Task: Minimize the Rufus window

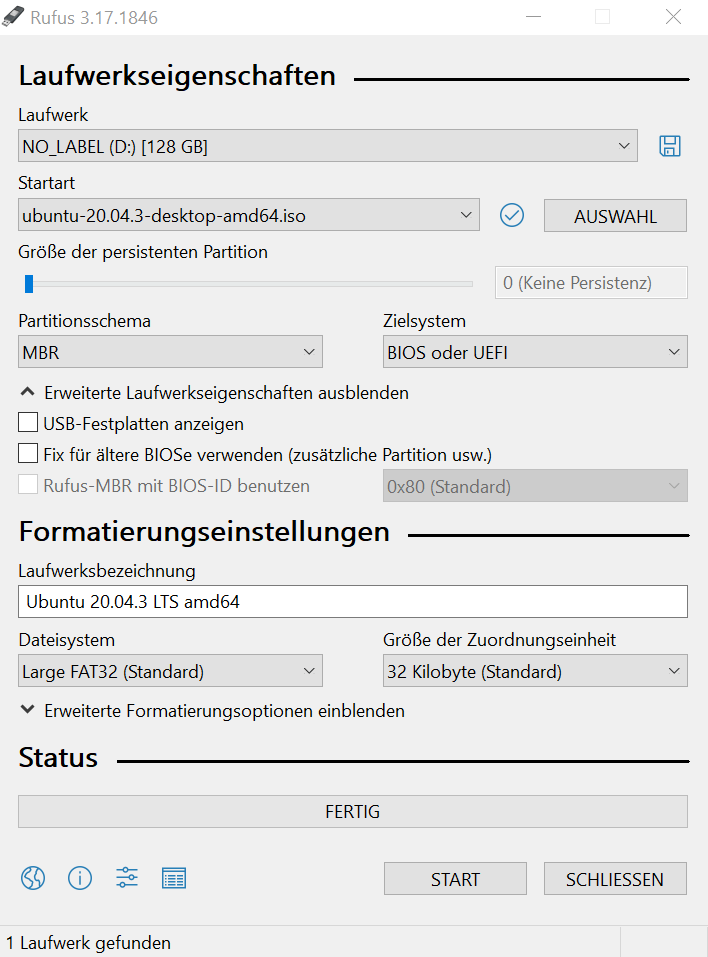Action: pos(533,16)
